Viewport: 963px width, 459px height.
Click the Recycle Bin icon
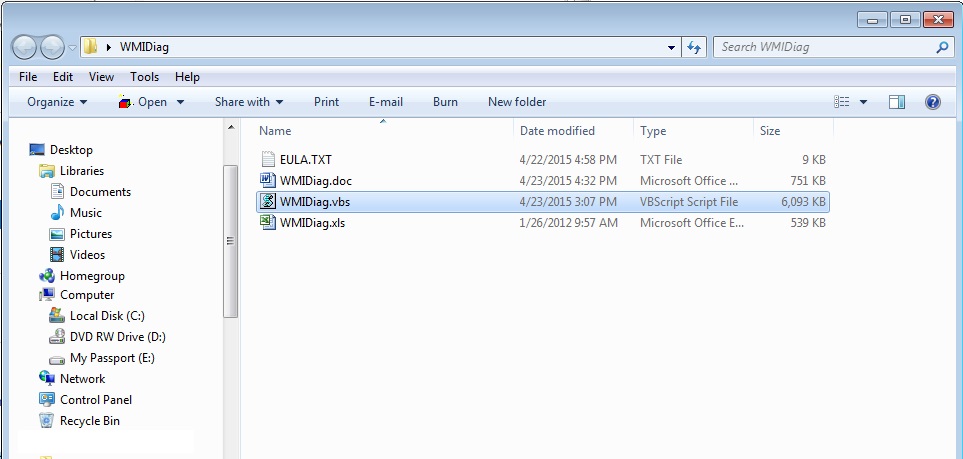[47, 421]
